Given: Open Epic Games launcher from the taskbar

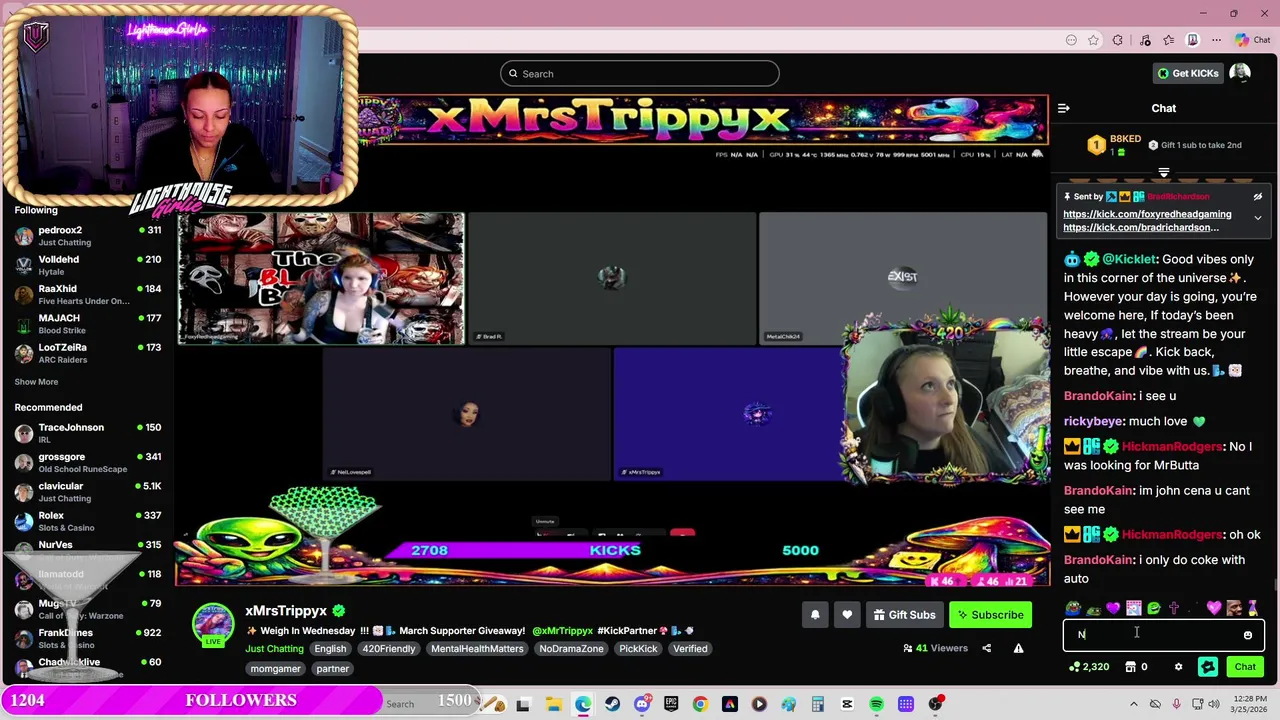Looking at the screenshot, I should click(x=671, y=704).
